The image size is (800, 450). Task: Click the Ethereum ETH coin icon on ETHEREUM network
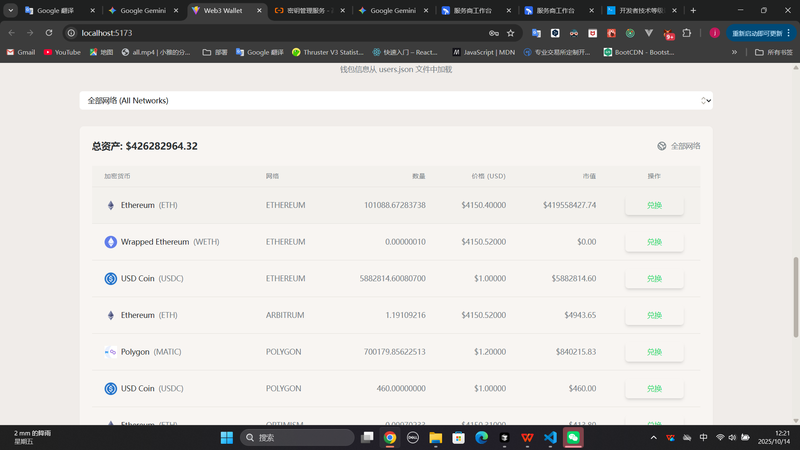tap(111, 205)
